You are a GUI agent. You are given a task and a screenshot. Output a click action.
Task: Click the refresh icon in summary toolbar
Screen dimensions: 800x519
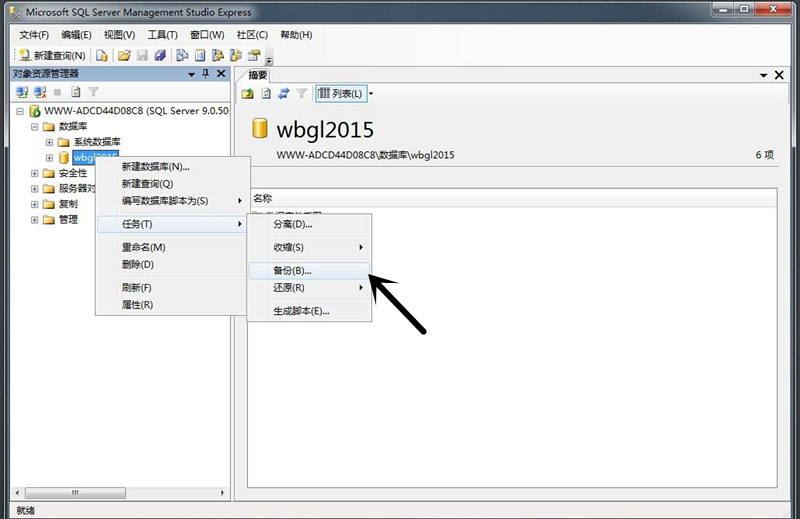(266, 93)
